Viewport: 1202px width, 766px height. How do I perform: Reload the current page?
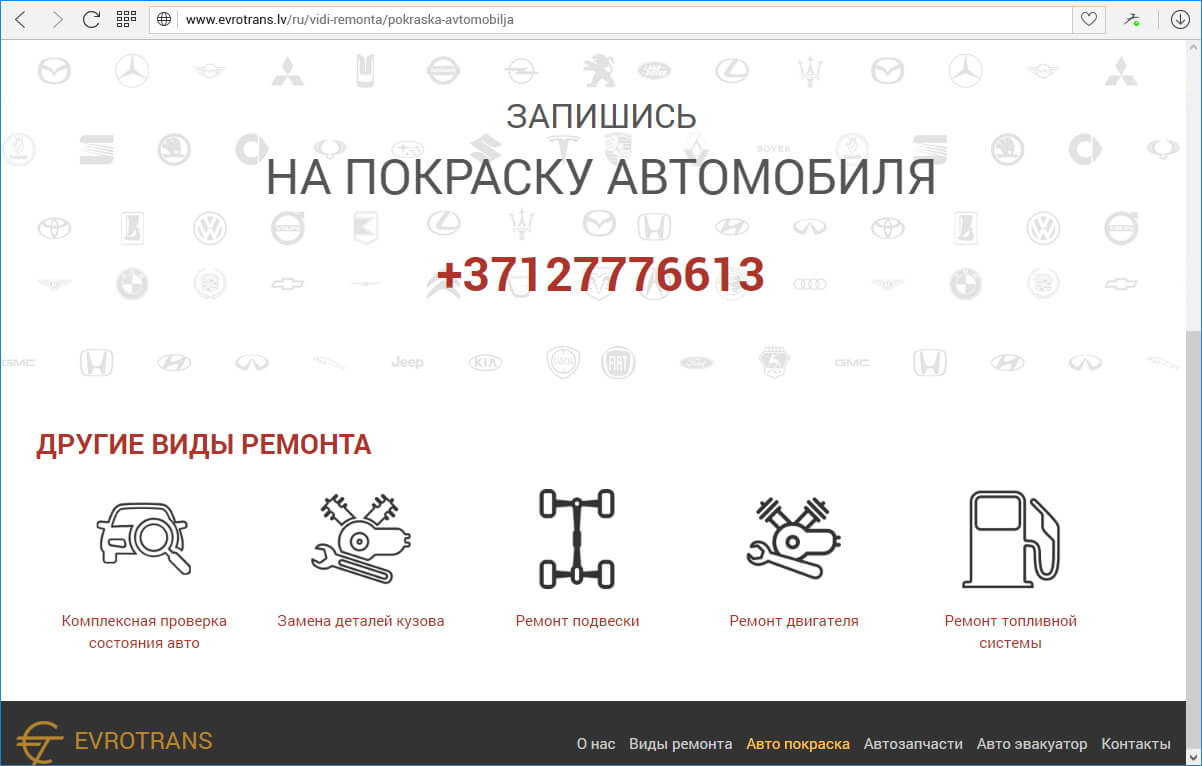point(91,19)
